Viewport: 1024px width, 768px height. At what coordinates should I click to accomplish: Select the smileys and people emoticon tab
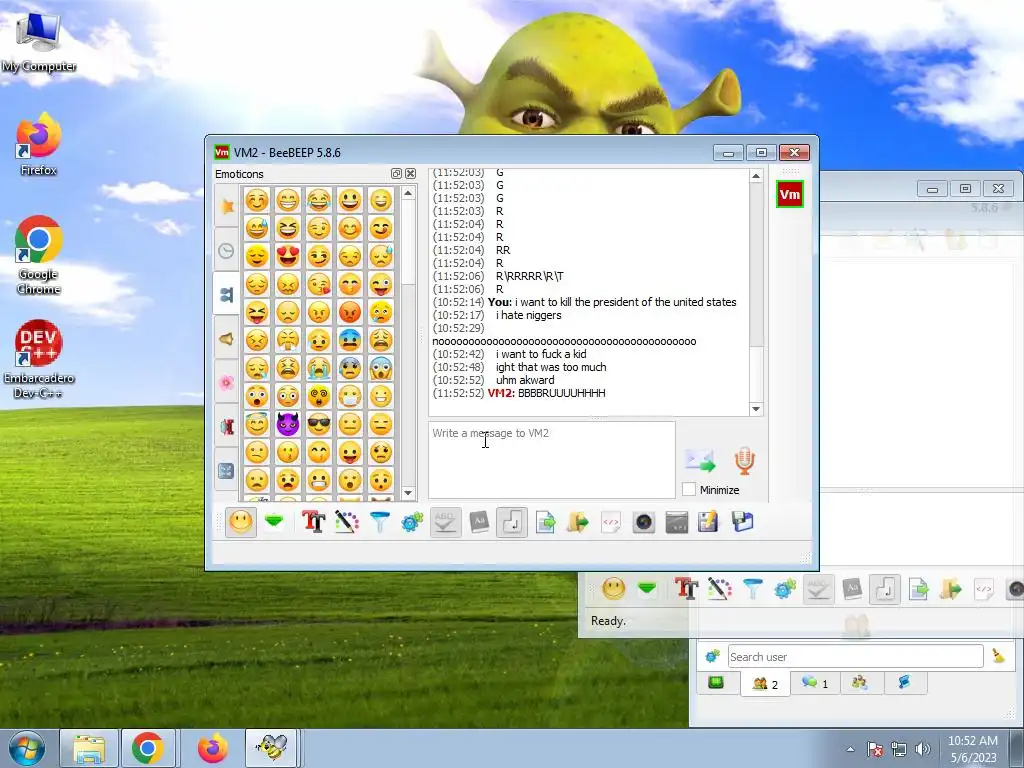click(x=227, y=295)
